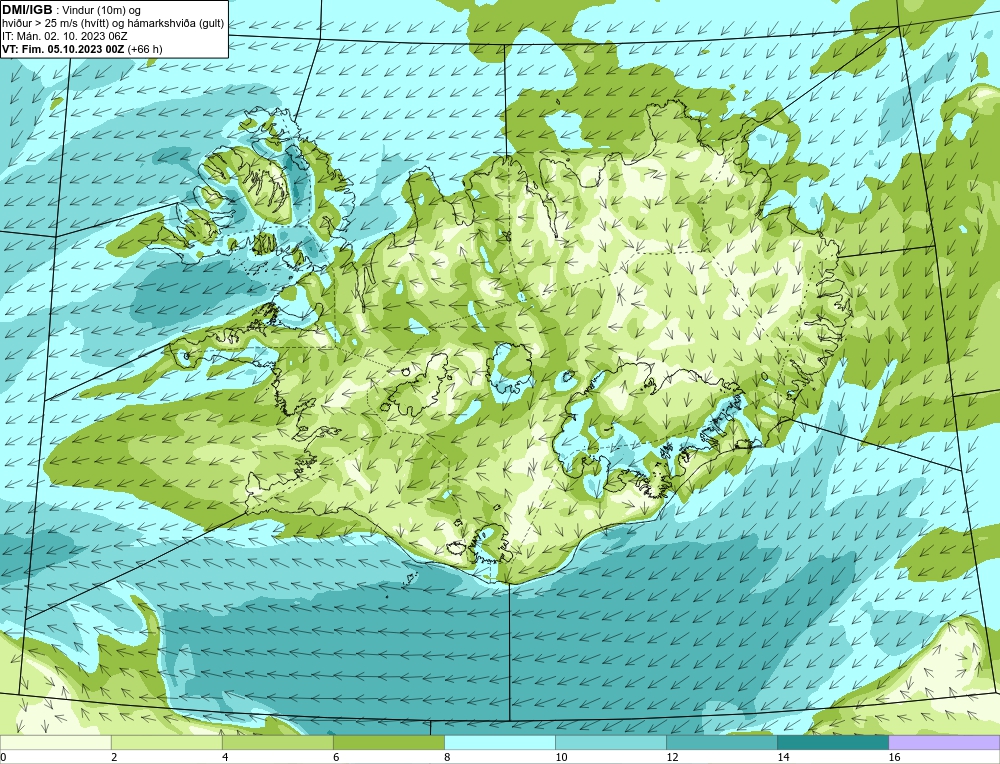Click the 4–6 m/s legend color swatch
Image resolution: width=1000 pixels, height=764 pixels.
277,742
